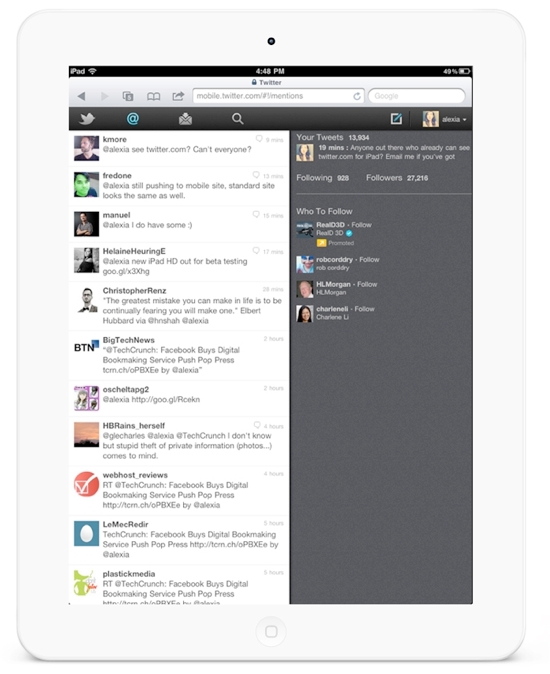
Task: Open Safari tabs pages icon
Action: pos(128,96)
